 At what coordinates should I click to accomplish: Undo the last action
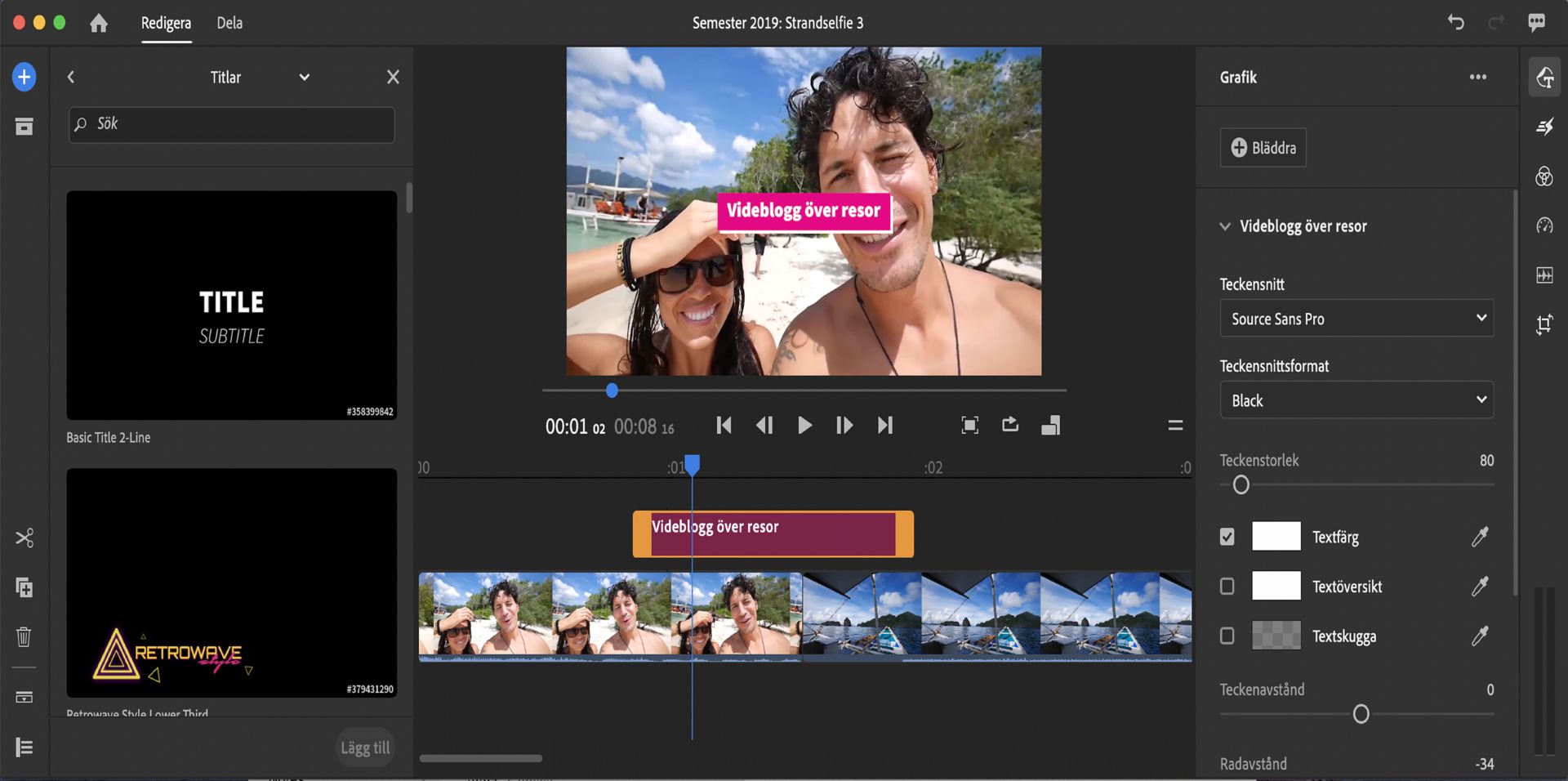point(1455,22)
